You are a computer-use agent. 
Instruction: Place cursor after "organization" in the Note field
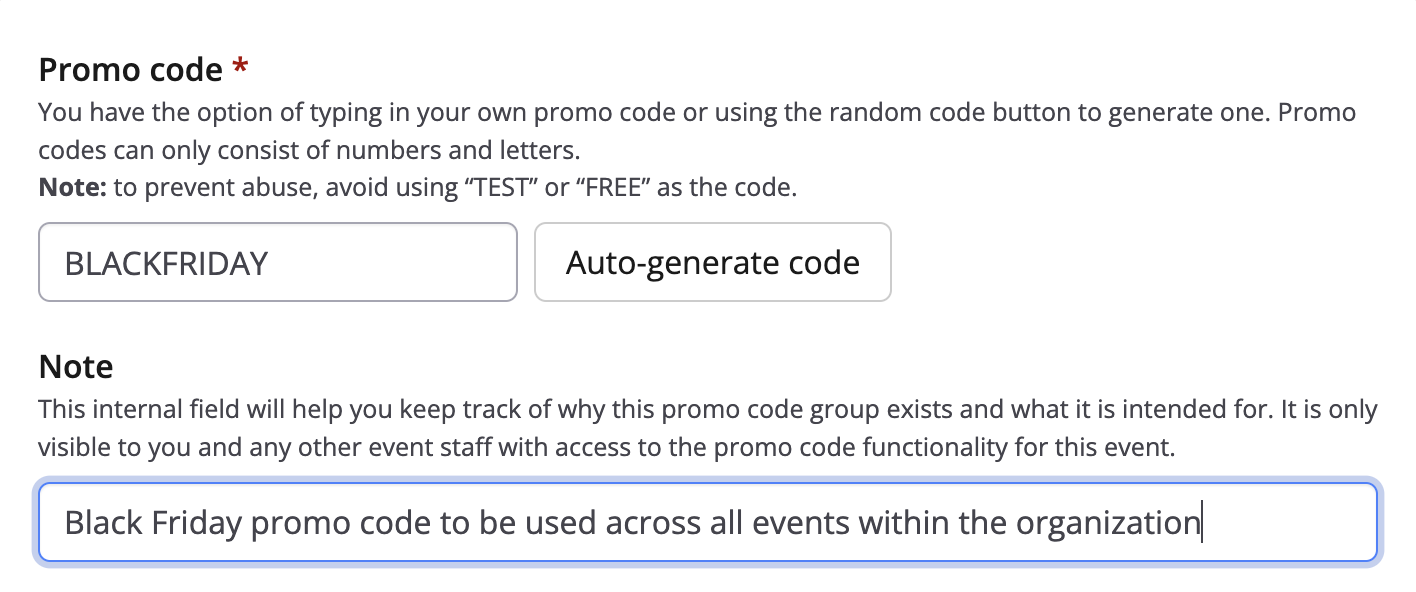click(x=1201, y=522)
